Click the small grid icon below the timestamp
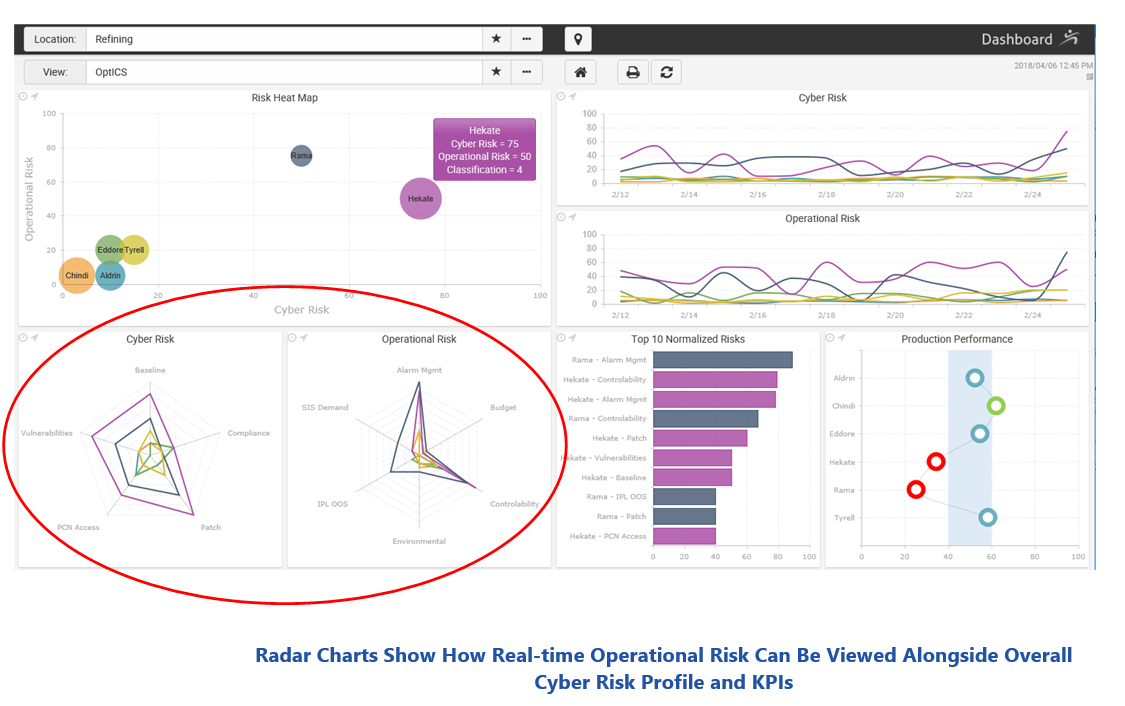This screenshot has width=1125, height=706. pos(1089,77)
